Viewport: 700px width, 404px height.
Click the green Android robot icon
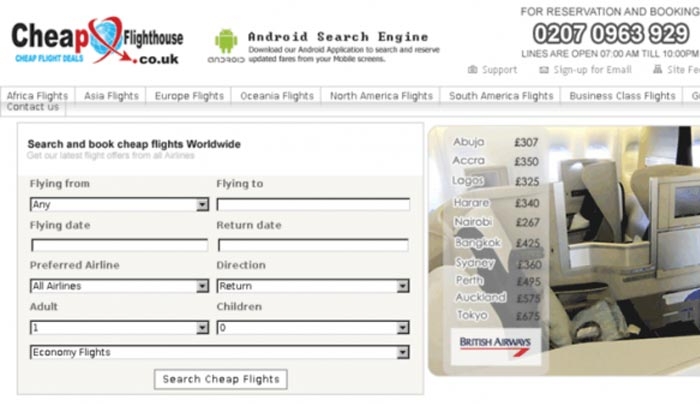click(226, 41)
